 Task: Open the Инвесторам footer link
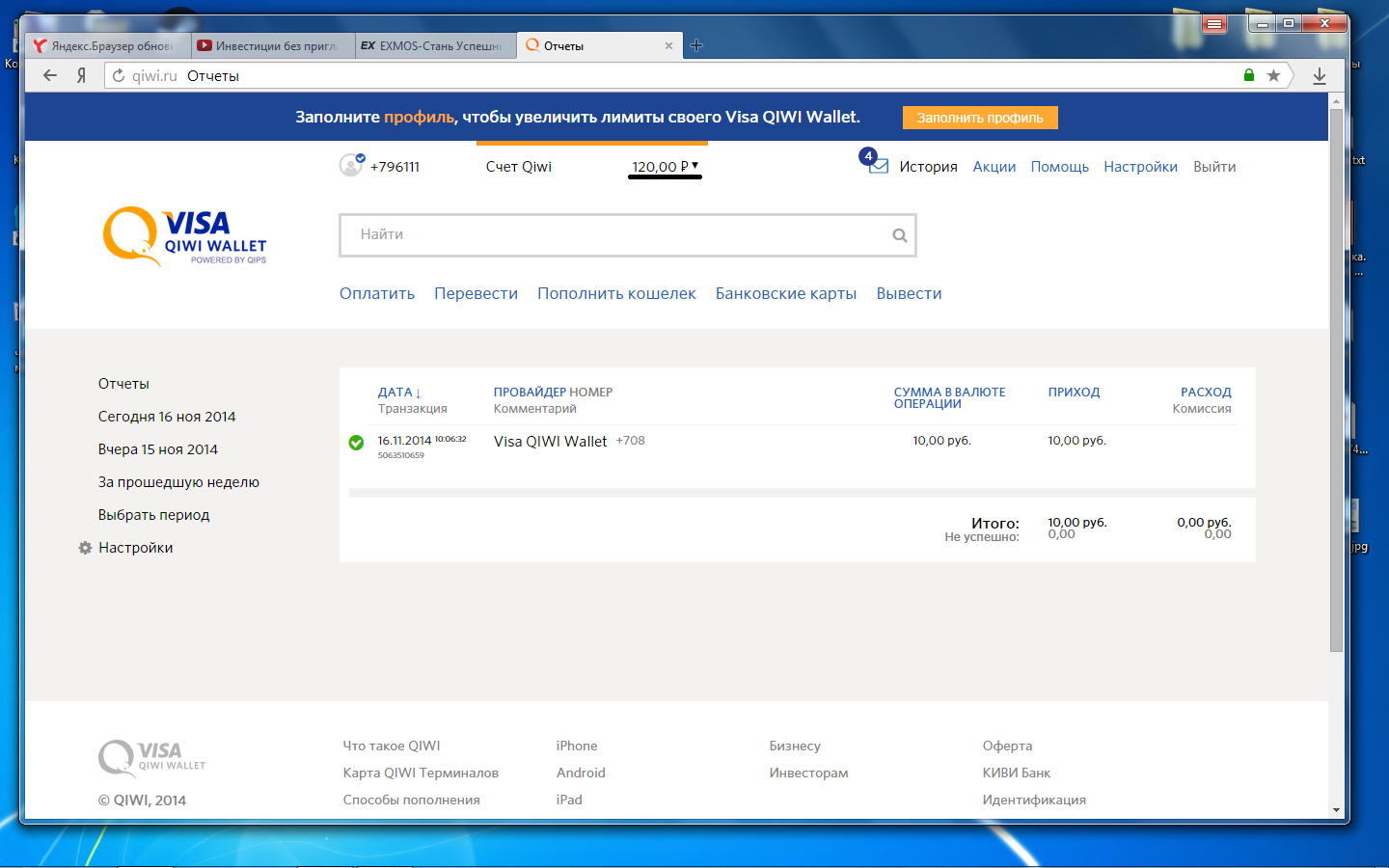tap(808, 773)
